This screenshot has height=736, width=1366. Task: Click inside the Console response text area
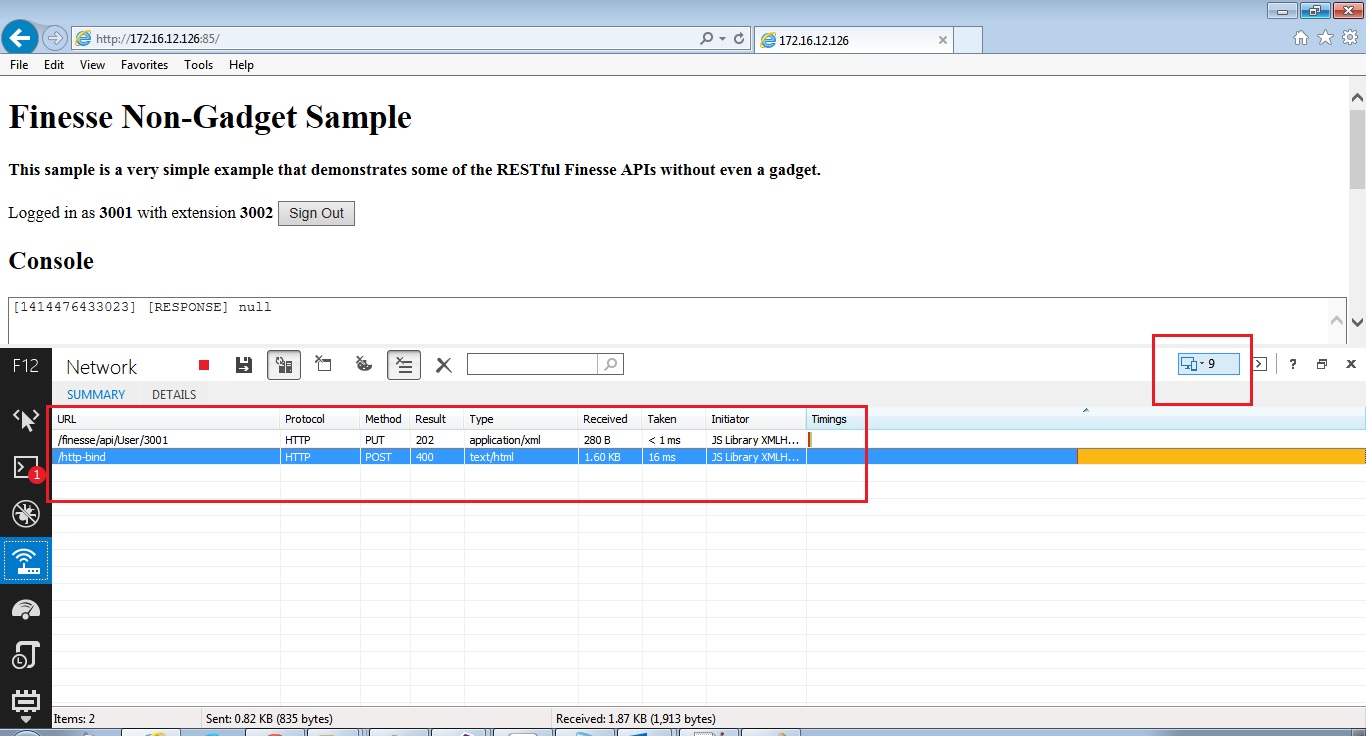pos(669,320)
